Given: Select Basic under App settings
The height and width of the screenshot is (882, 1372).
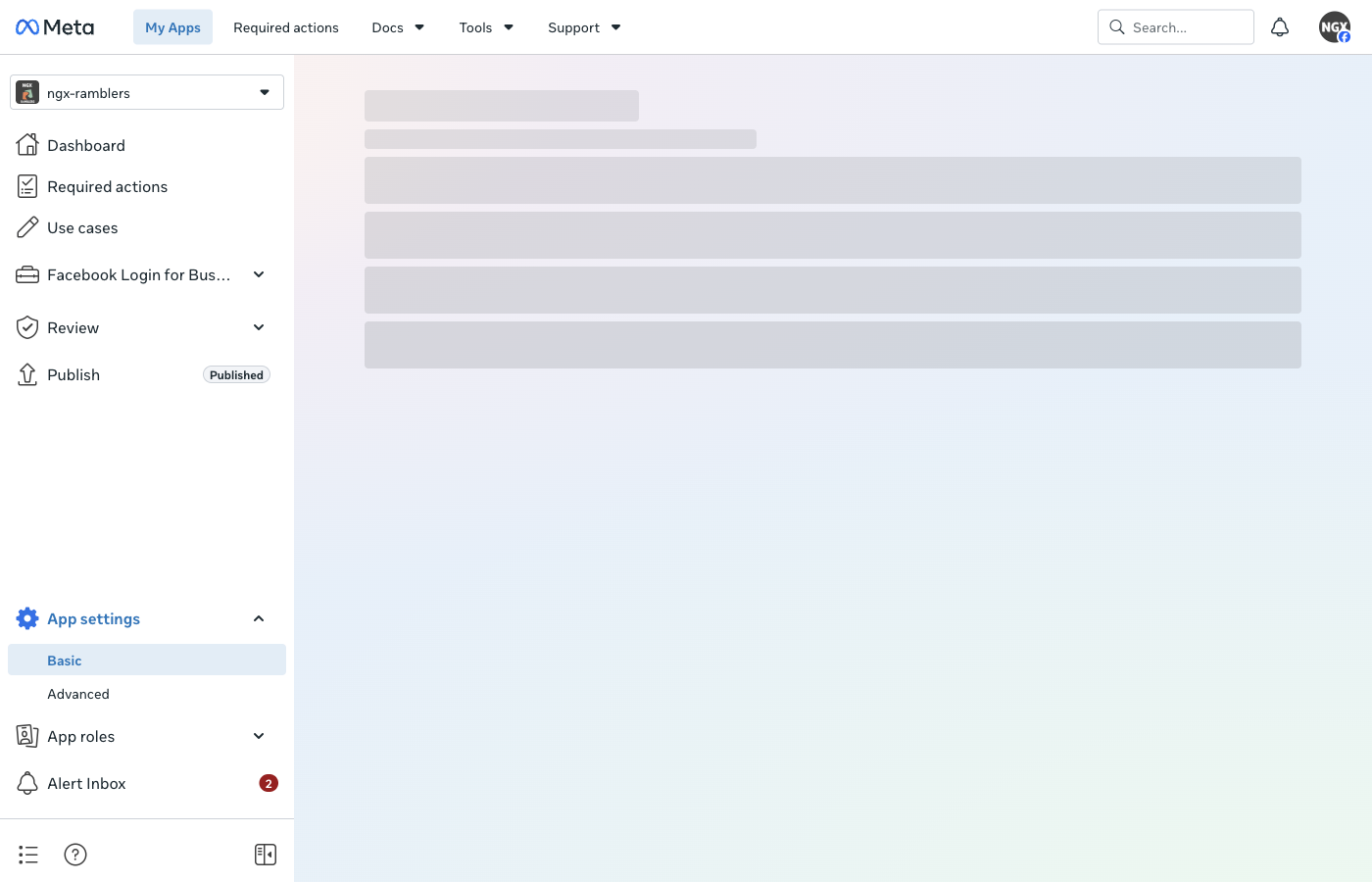Looking at the screenshot, I should [147, 660].
